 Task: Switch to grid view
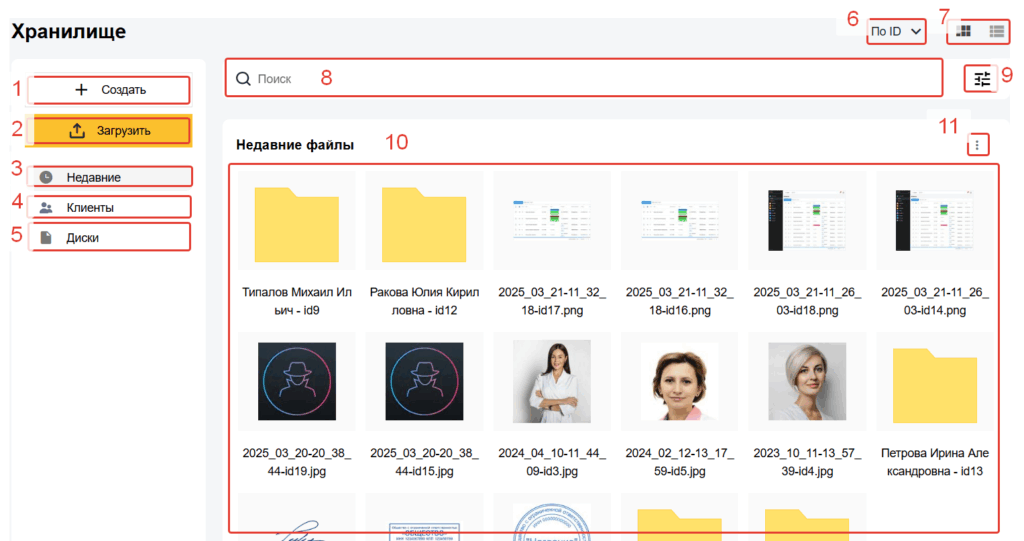[x=963, y=31]
